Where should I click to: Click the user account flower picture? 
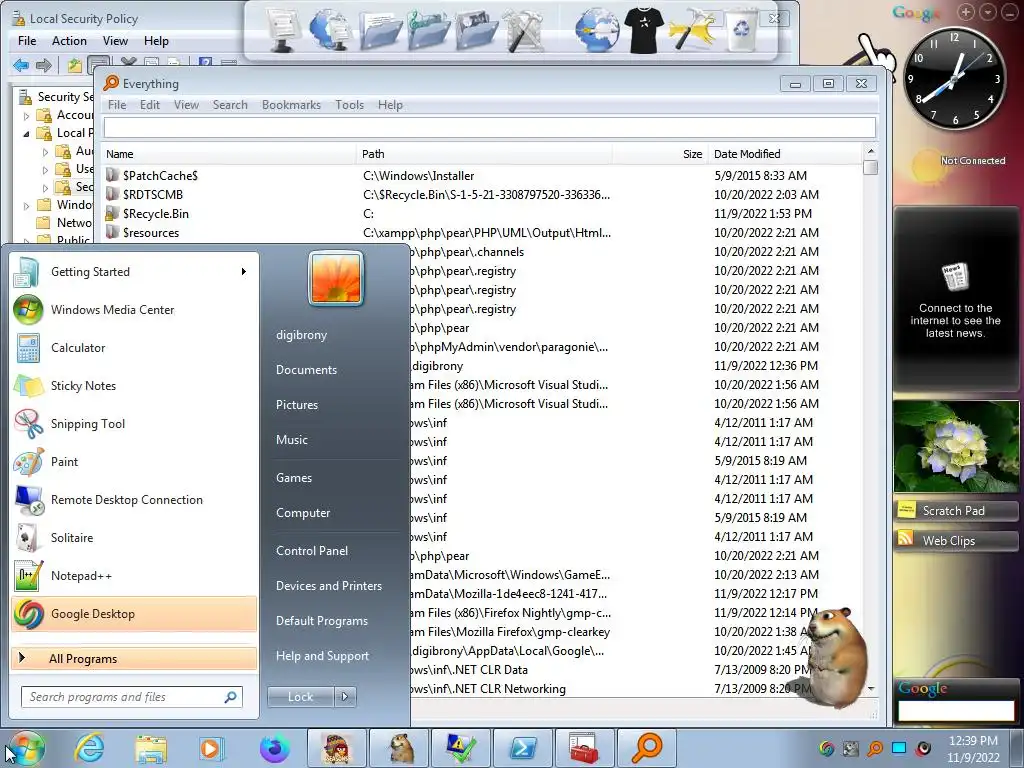(336, 278)
